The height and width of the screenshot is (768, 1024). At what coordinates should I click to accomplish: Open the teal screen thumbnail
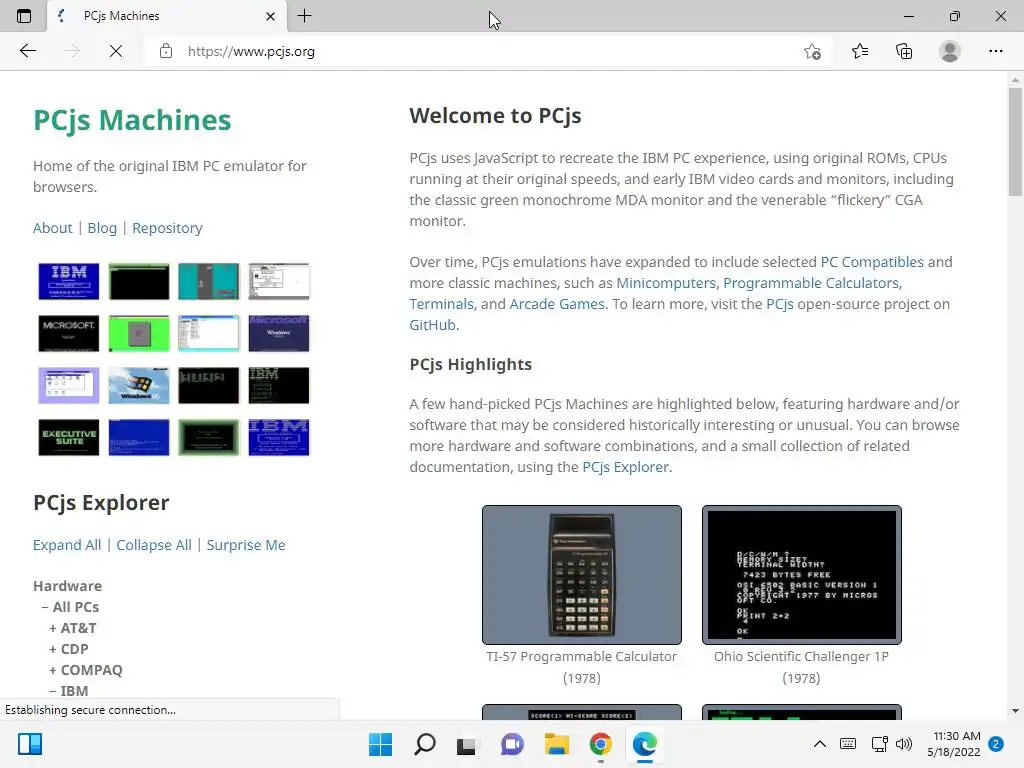coord(208,281)
